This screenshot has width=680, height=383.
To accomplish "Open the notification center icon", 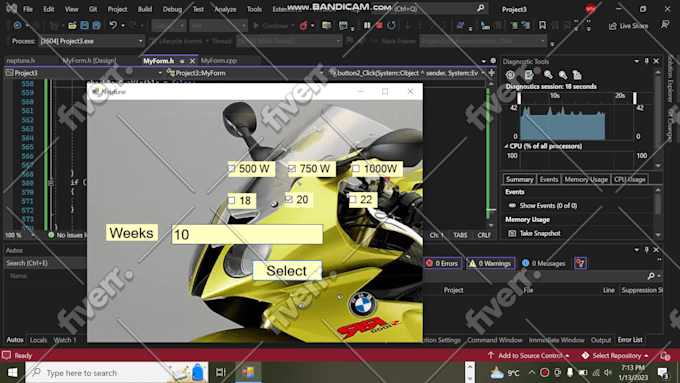I will [x=662, y=373].
